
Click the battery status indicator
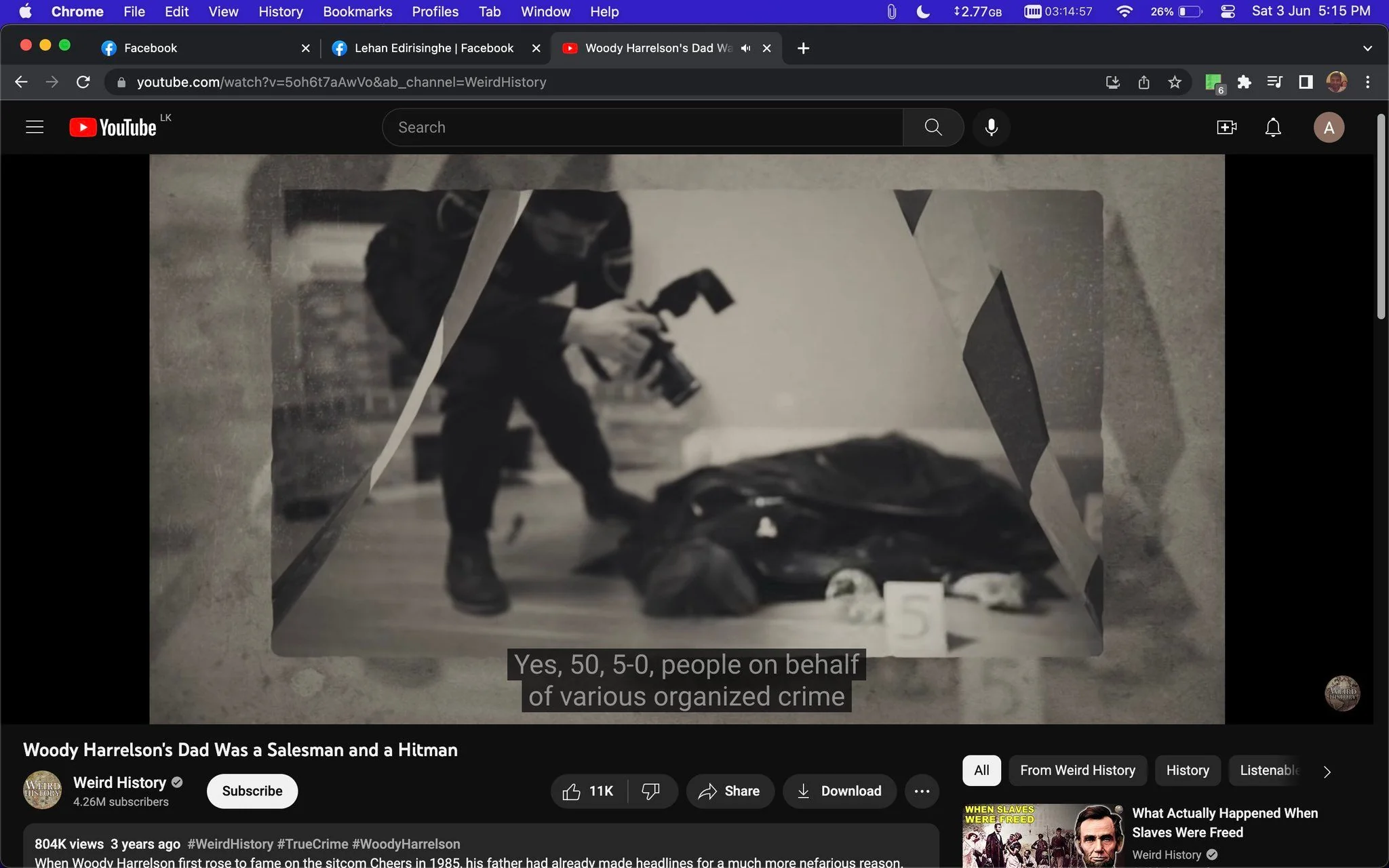(1177, 12)
